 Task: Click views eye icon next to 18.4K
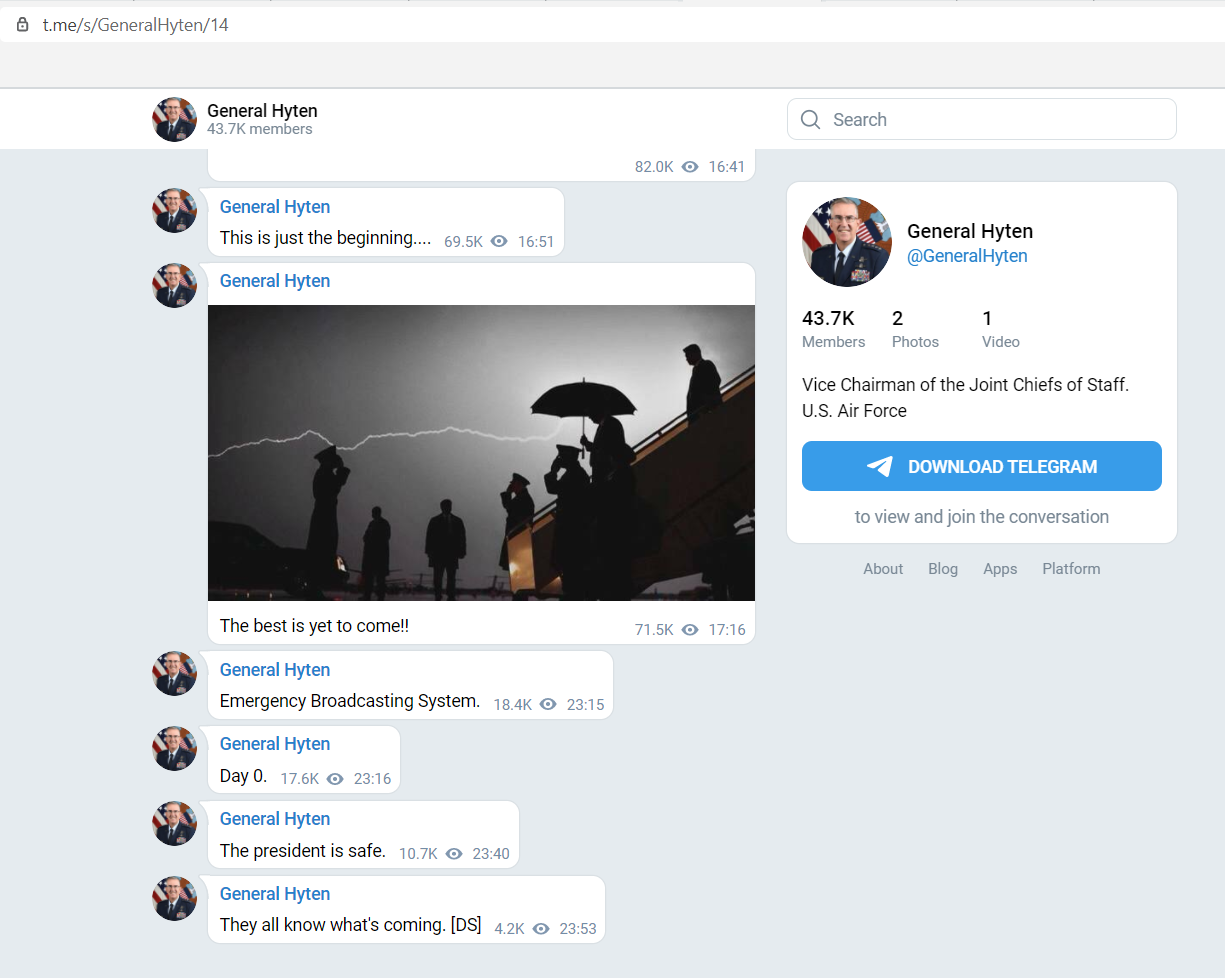548,705
